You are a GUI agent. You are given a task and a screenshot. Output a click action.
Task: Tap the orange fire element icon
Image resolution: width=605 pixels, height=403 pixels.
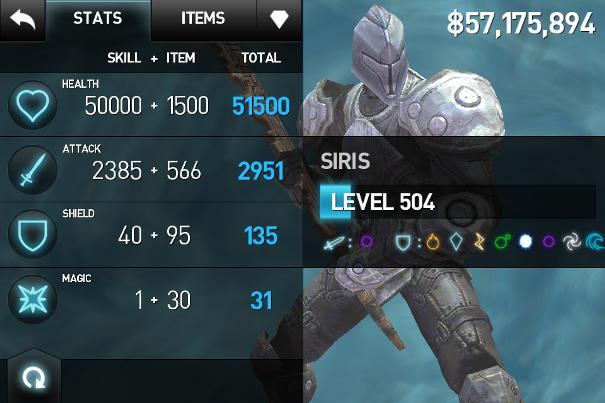[x=433, y=242]
